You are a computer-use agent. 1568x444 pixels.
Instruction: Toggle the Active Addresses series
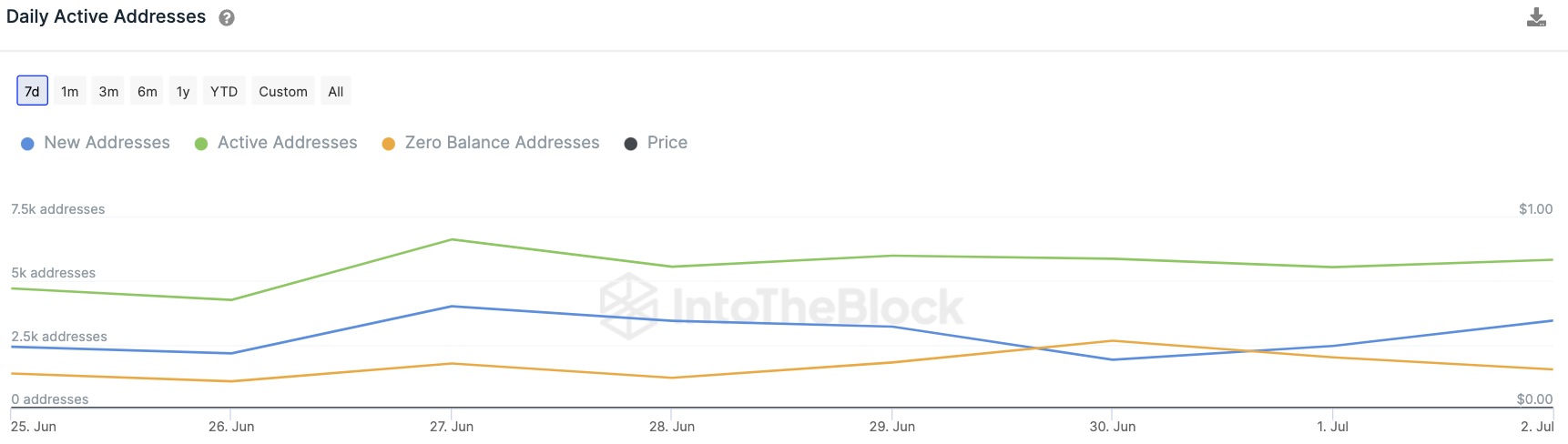tap(287, 143)
